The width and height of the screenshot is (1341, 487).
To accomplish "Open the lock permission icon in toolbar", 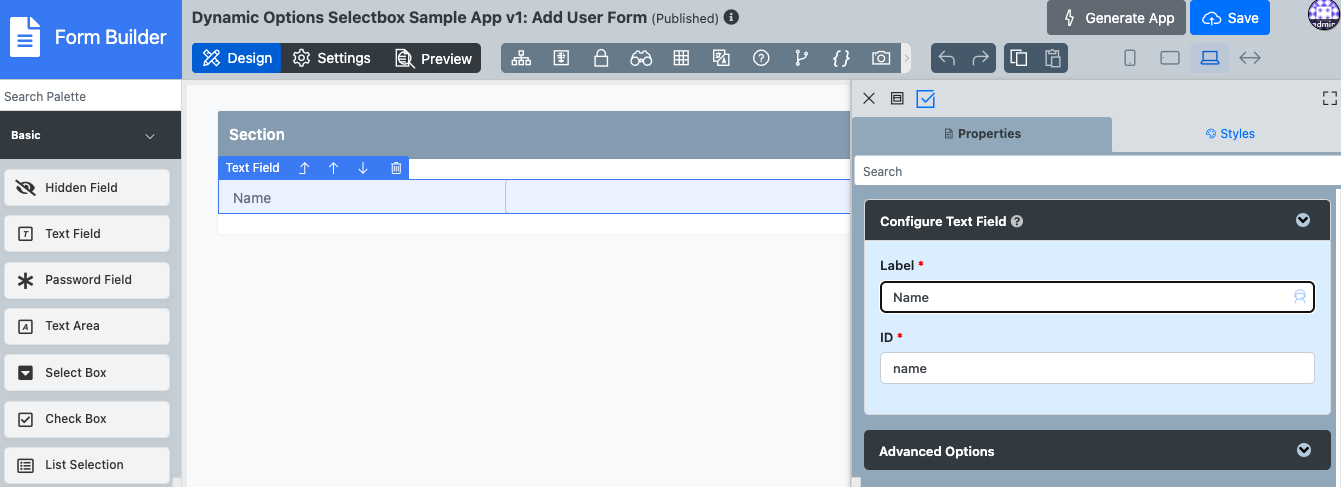I will pyautogui.click(x=601, y=58).
